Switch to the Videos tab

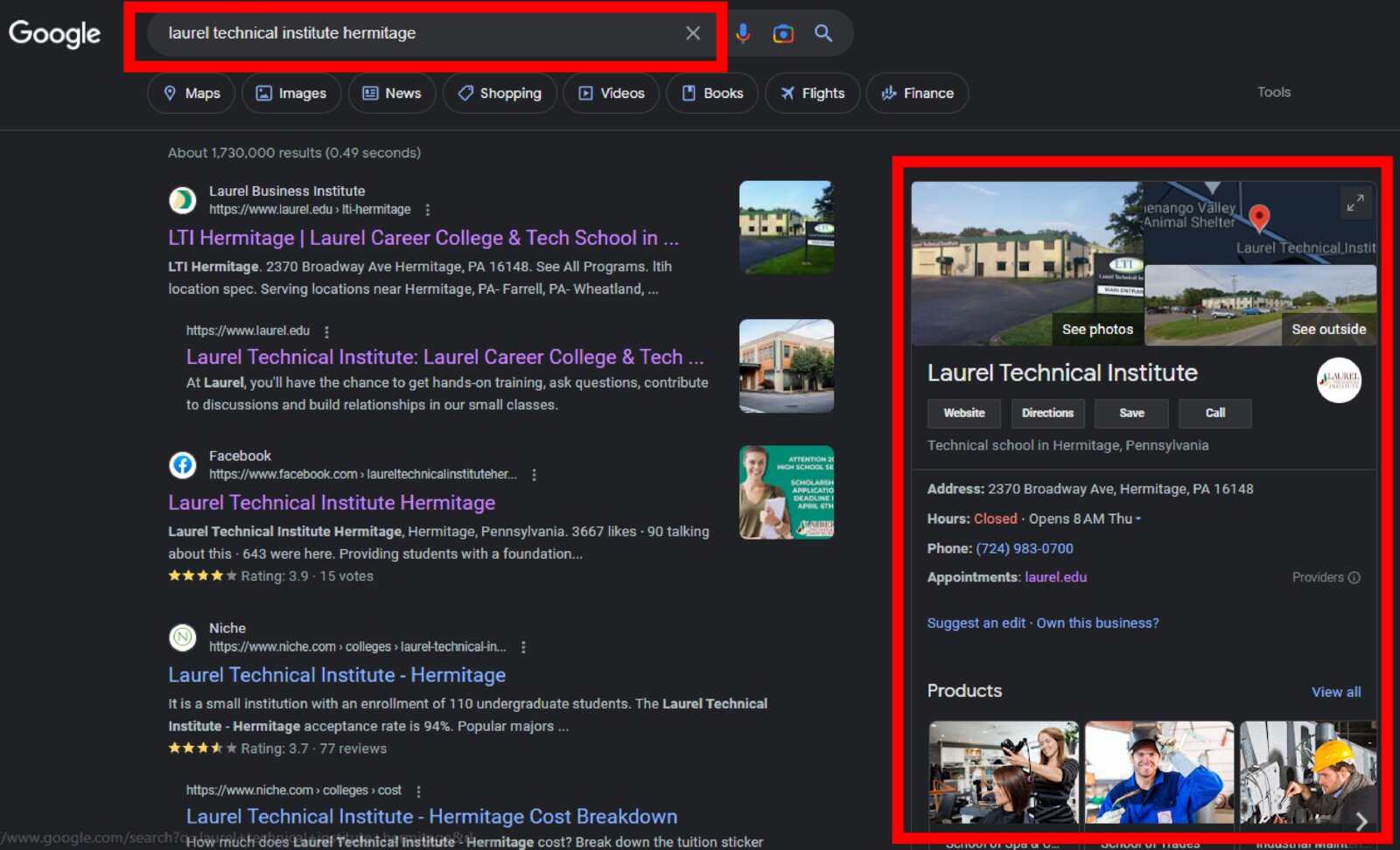pos(611,93)
